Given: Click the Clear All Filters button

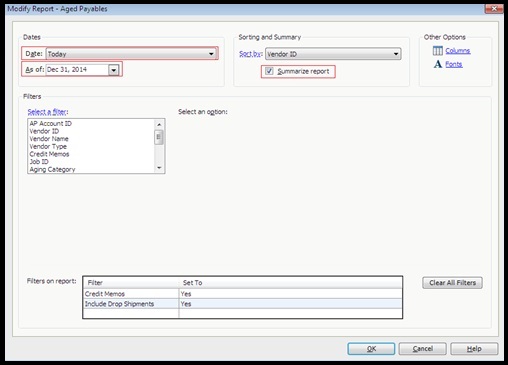Looking at the screenshot, I should 452,283.
